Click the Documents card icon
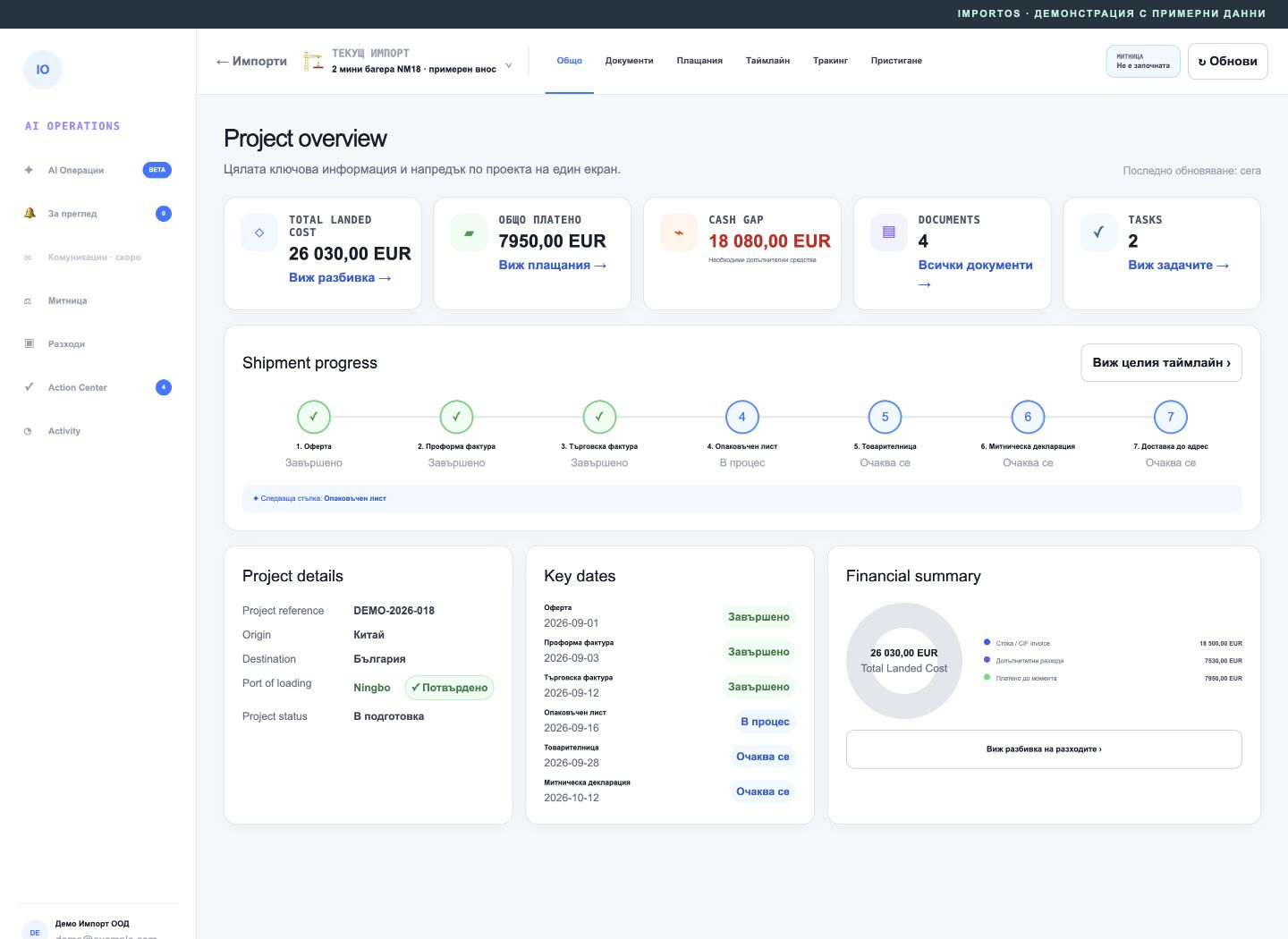Screen dimensions: 1288x939 click(x=889, y=233)
